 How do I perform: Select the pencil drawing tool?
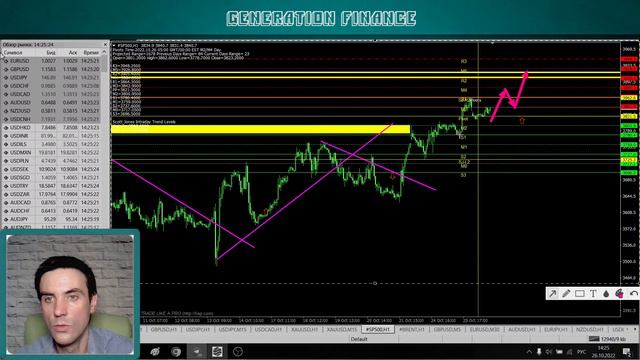click(x=566, y=293)
